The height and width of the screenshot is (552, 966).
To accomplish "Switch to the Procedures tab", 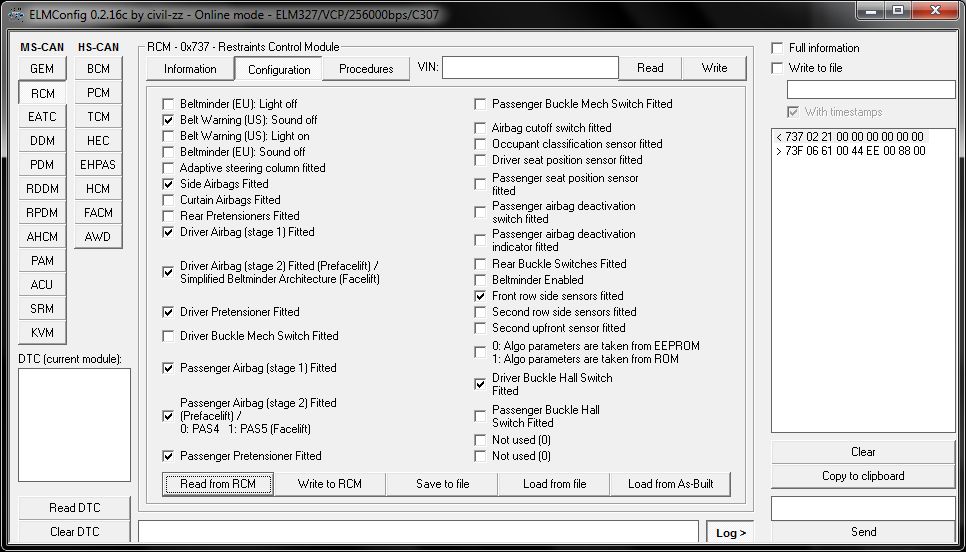I will point(366,69).
